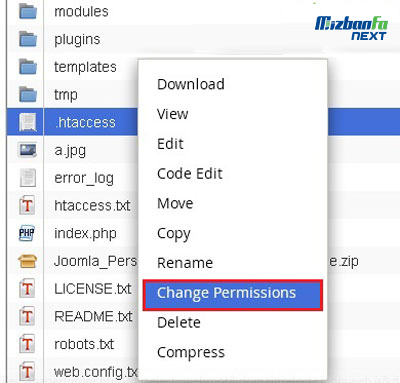The height and width of the screenshot is (383, 400).
Task: Choose Compress from the context menu
Action: [x=191, y=353]
